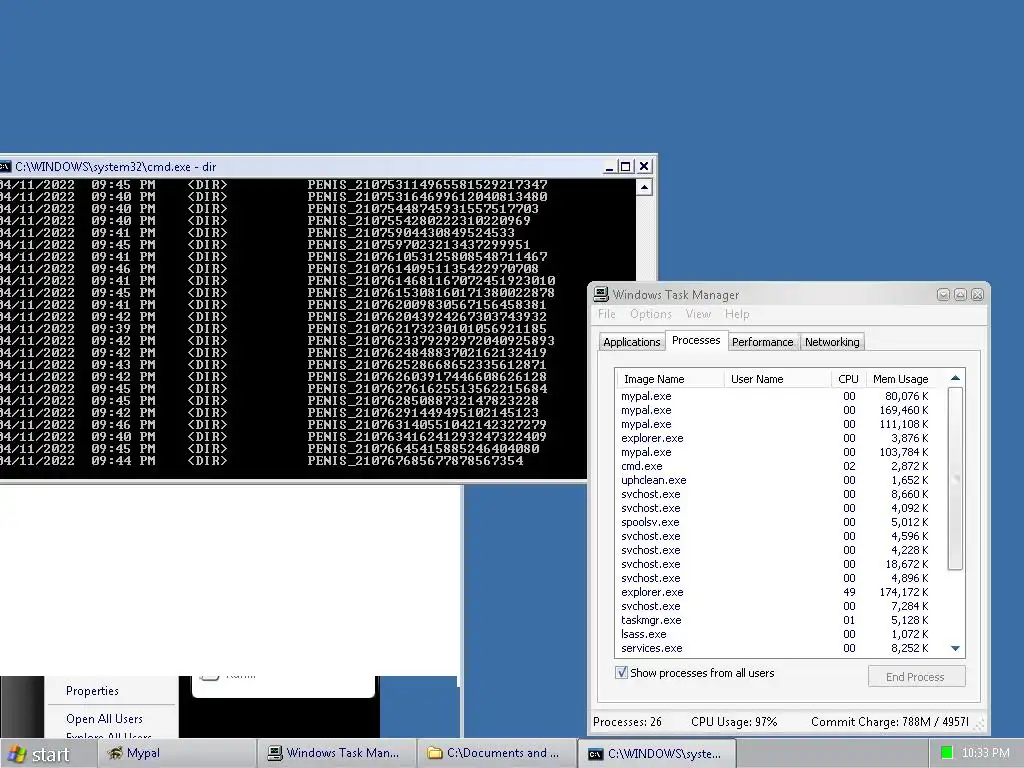Click Task Manager title bar icon

601,295
